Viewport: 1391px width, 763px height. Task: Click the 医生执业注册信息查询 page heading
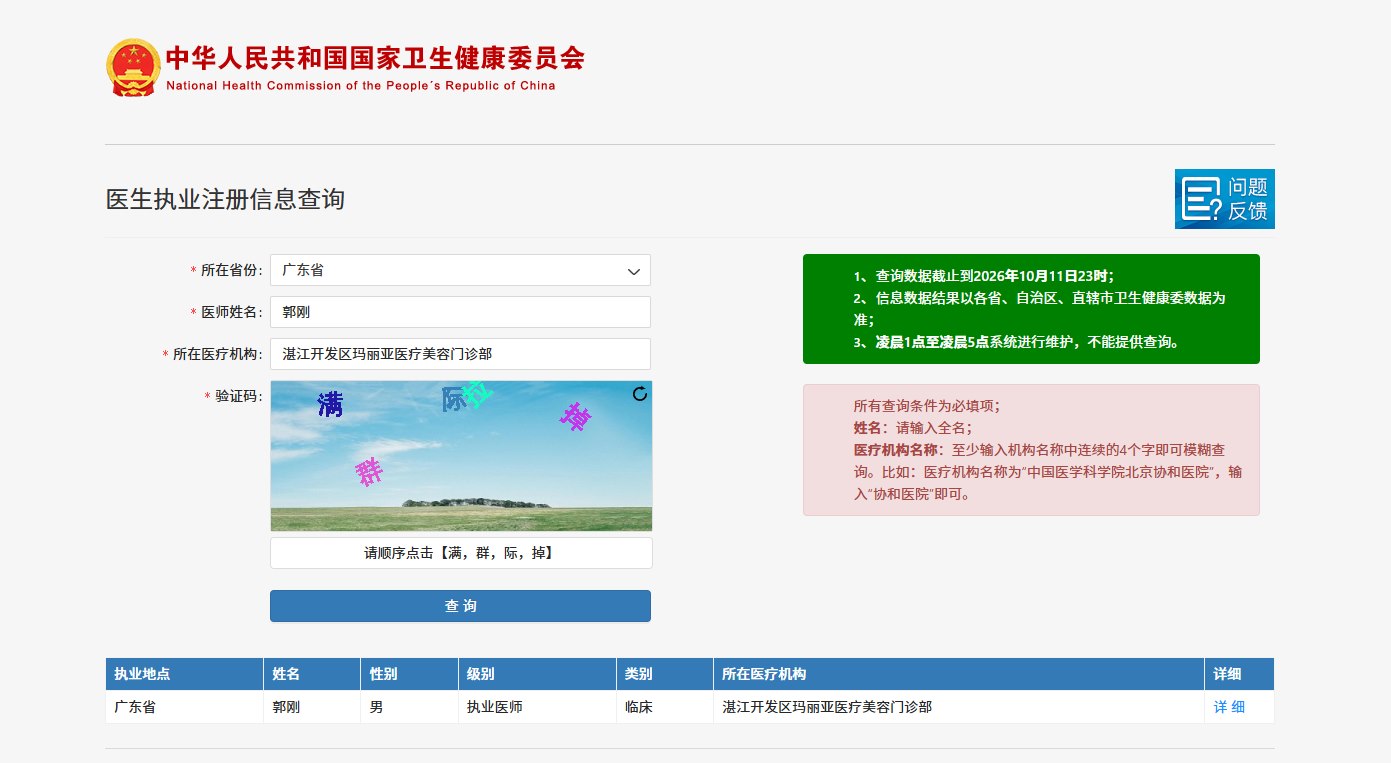tap(225, 199)
